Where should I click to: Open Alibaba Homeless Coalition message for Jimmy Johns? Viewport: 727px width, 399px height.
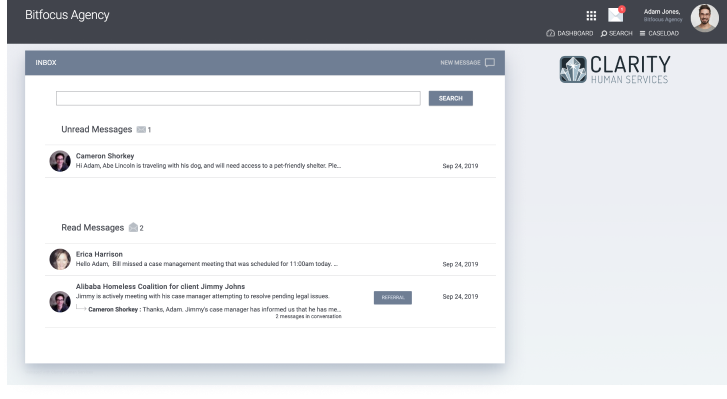pyautogui.click(x=270, y=302)
